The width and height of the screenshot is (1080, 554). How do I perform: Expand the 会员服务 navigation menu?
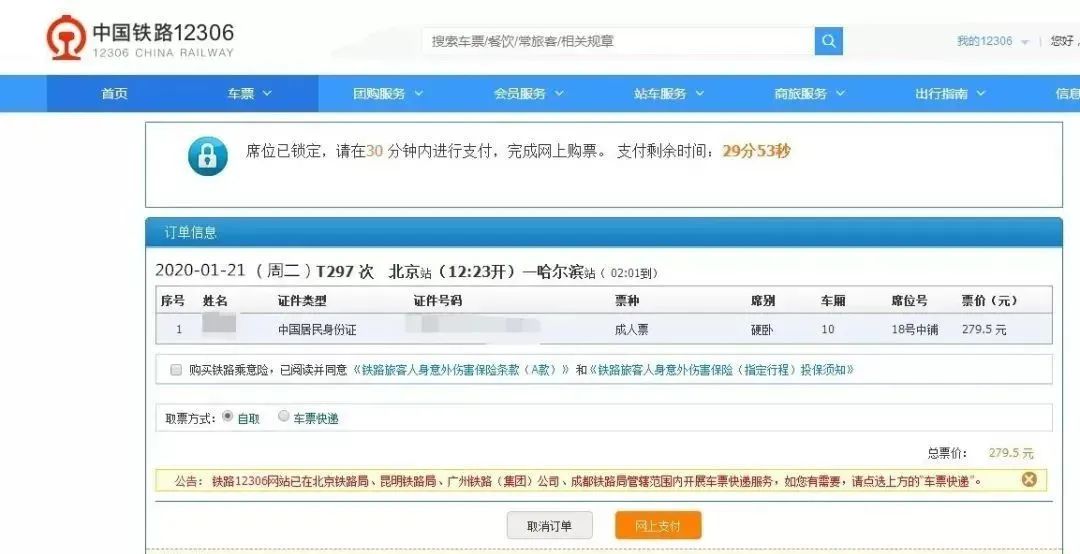coord(528,94)
